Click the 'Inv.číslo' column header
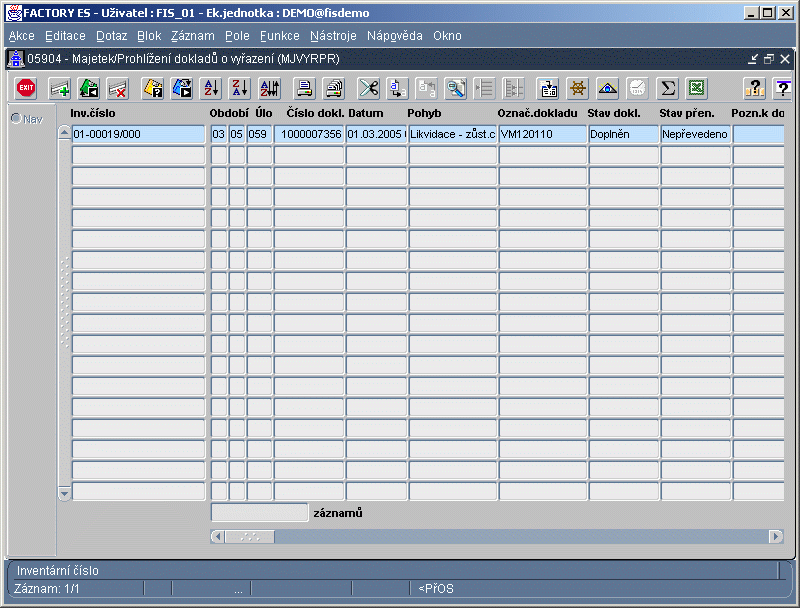Image resolution: width=800 pixels, height=608 pixels. (x=93, y=113)
